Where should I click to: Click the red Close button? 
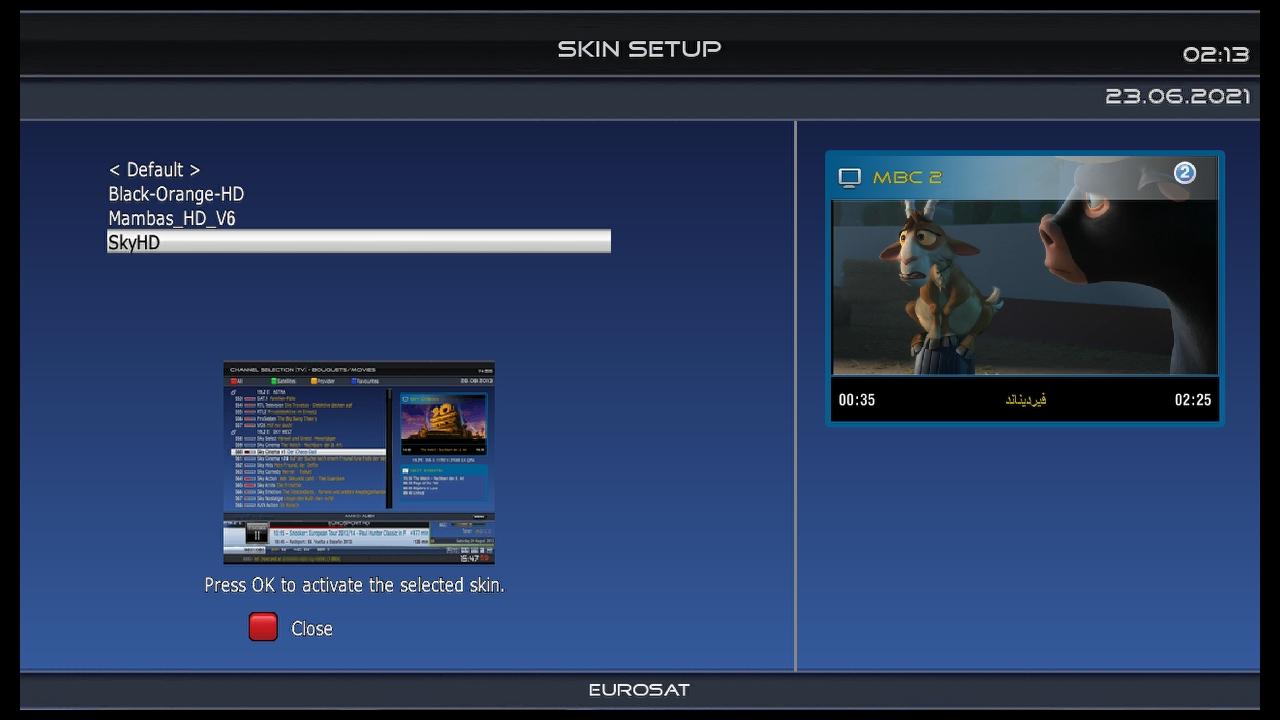(x=263, y=627)
